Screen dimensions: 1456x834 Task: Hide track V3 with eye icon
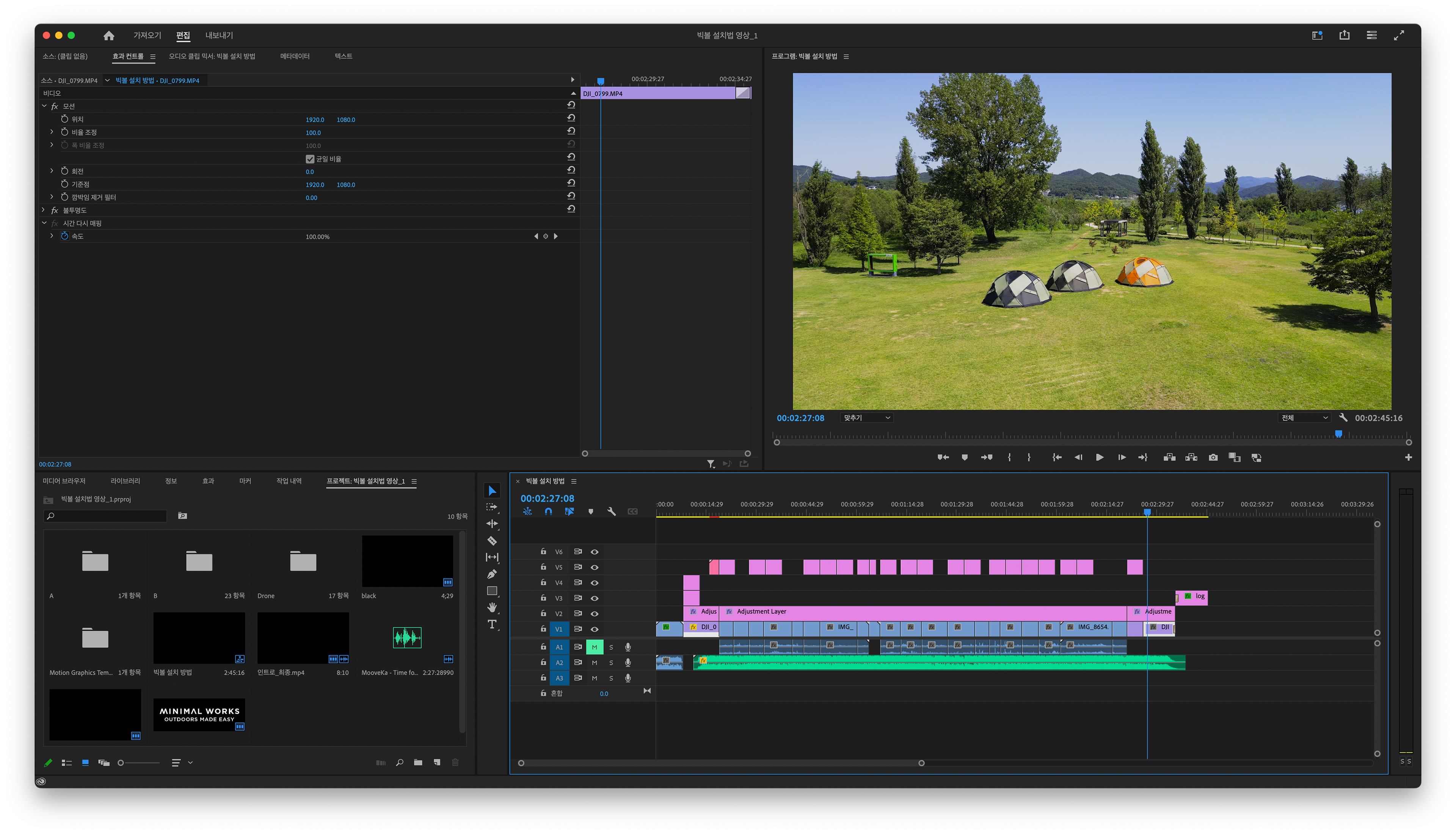[x=594, y=598]
